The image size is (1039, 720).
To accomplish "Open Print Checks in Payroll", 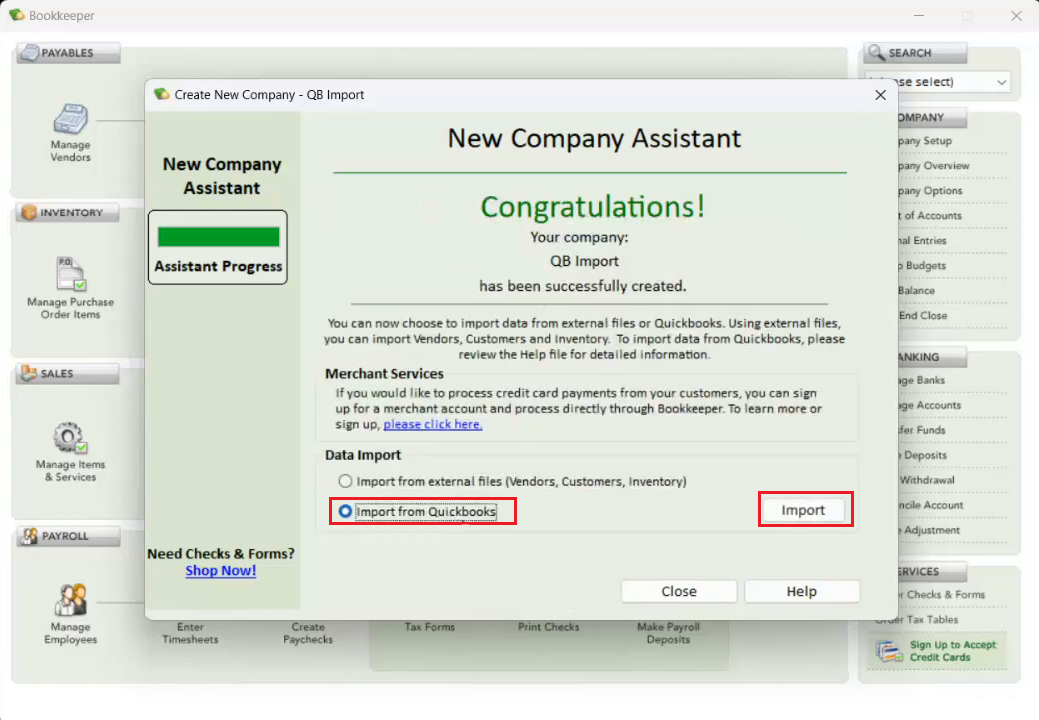I will click(549, 627).
